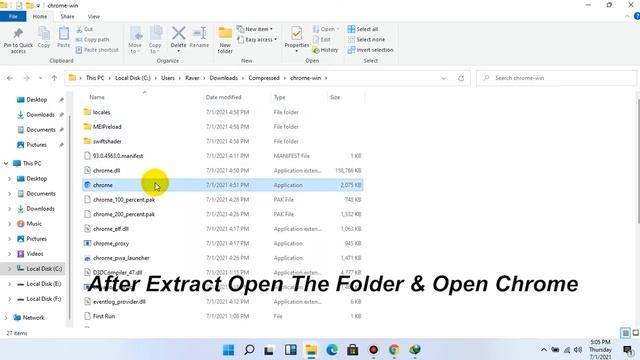Open the File menu tab
This screenshot has width=640, height=360.
[x=13, y=16]
